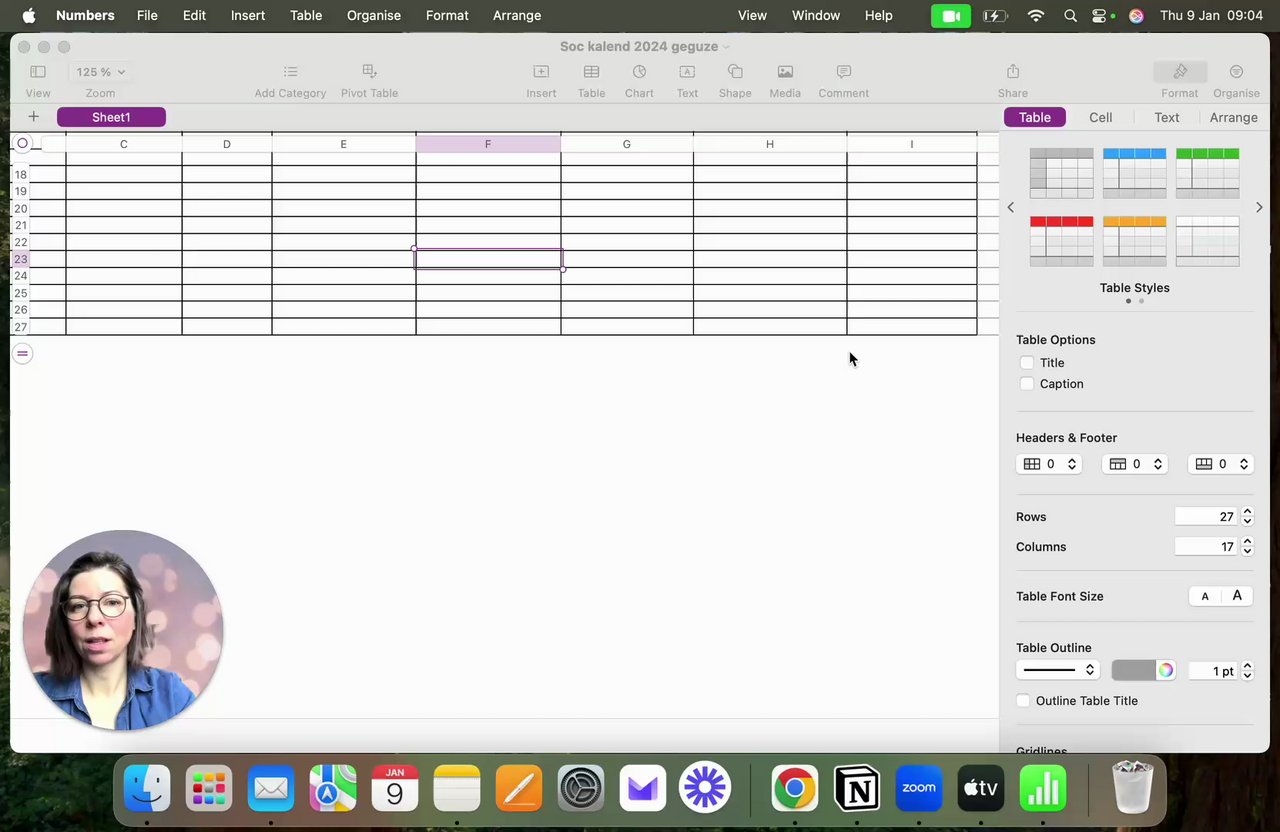Apply the green header table style
The image size is (1280, 832).
(x=1207, y=173)
